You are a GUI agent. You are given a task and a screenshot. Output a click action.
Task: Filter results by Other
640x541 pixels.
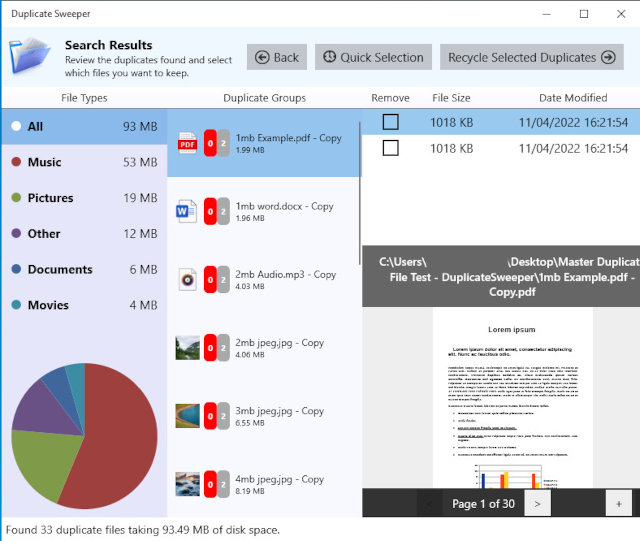pyautogui.click(x=84, y=234)
